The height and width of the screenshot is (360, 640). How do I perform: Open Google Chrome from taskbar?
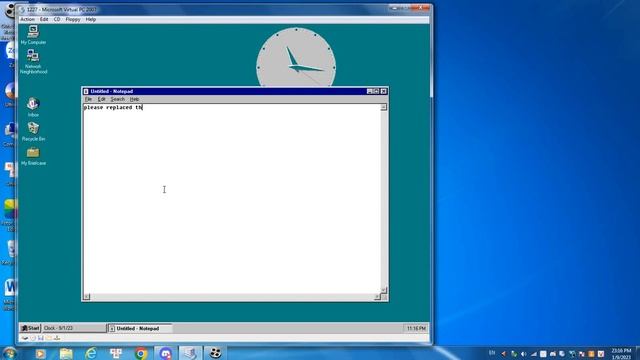pos(141,353)
